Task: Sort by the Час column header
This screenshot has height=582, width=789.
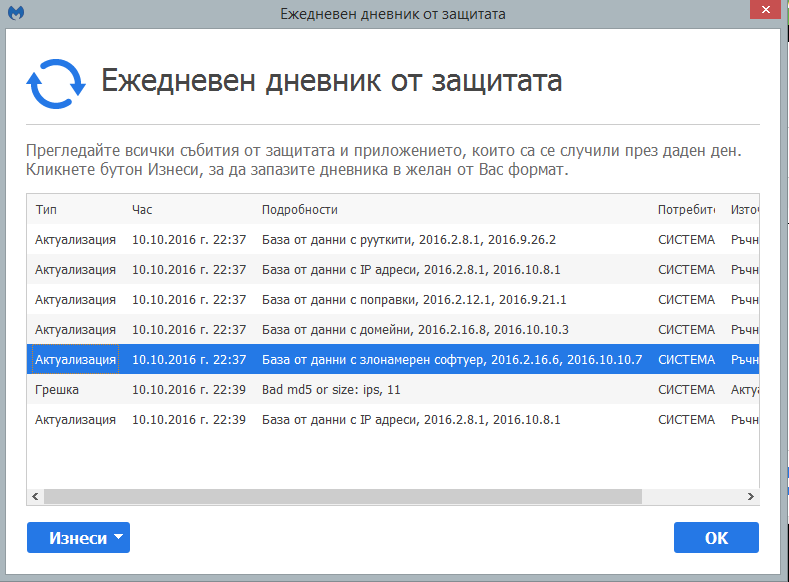Action: (142, 210)
